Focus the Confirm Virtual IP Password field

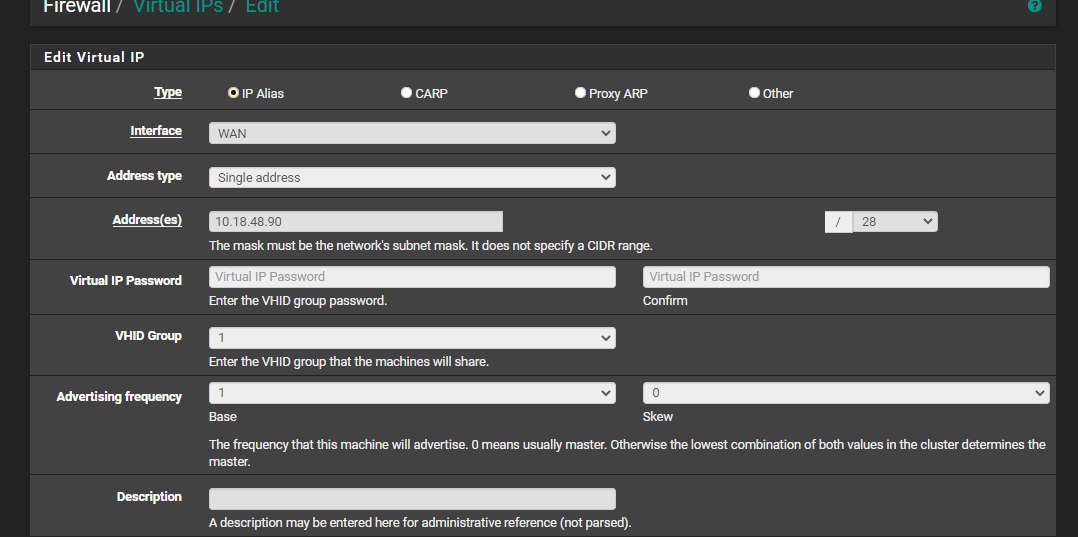point(846,276)
